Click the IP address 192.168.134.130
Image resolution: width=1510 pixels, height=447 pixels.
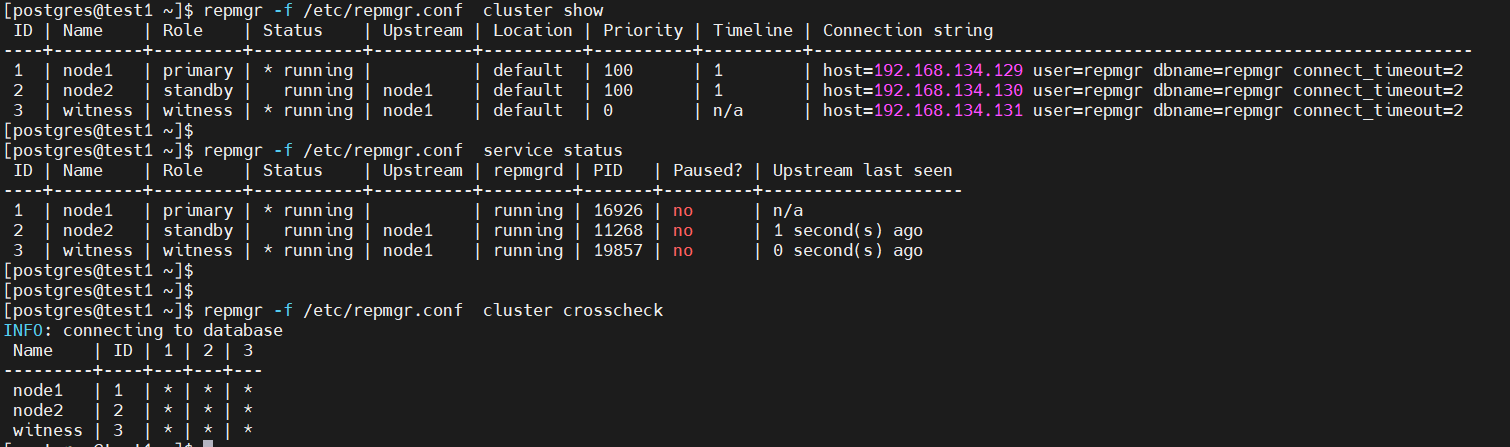pos(948,91)
